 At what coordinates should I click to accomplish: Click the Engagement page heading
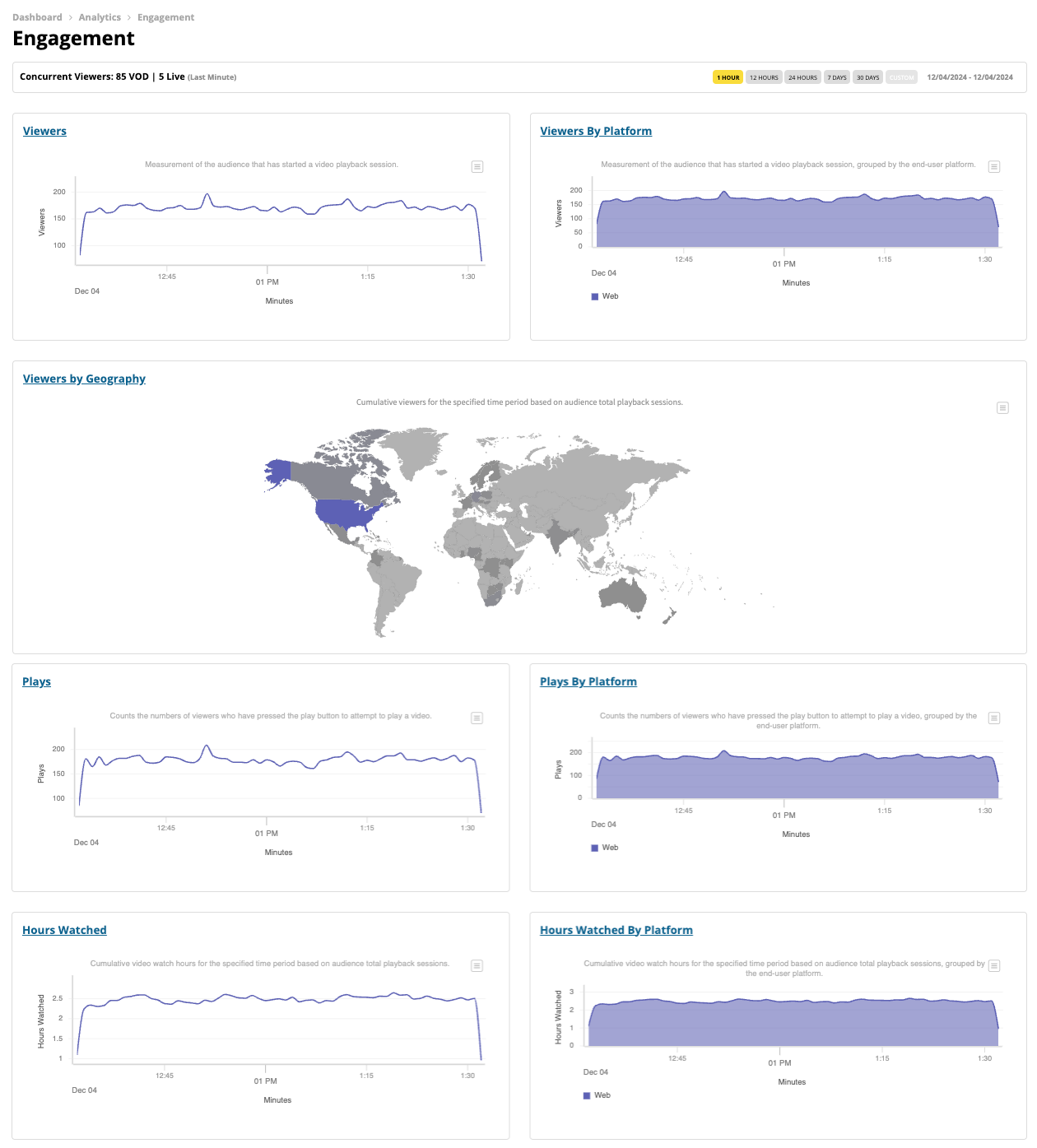point(73,39)
